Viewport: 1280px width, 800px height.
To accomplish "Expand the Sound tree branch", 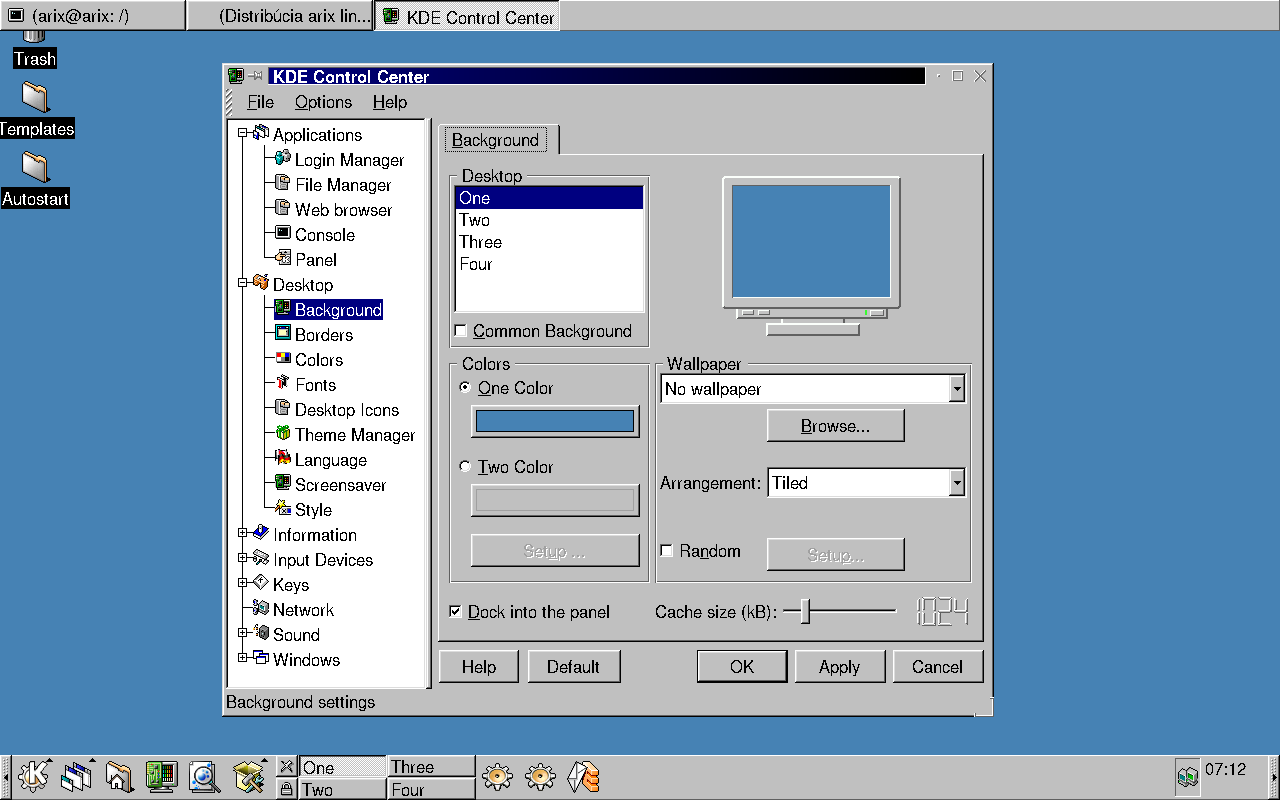I will (x=243, y=634).
